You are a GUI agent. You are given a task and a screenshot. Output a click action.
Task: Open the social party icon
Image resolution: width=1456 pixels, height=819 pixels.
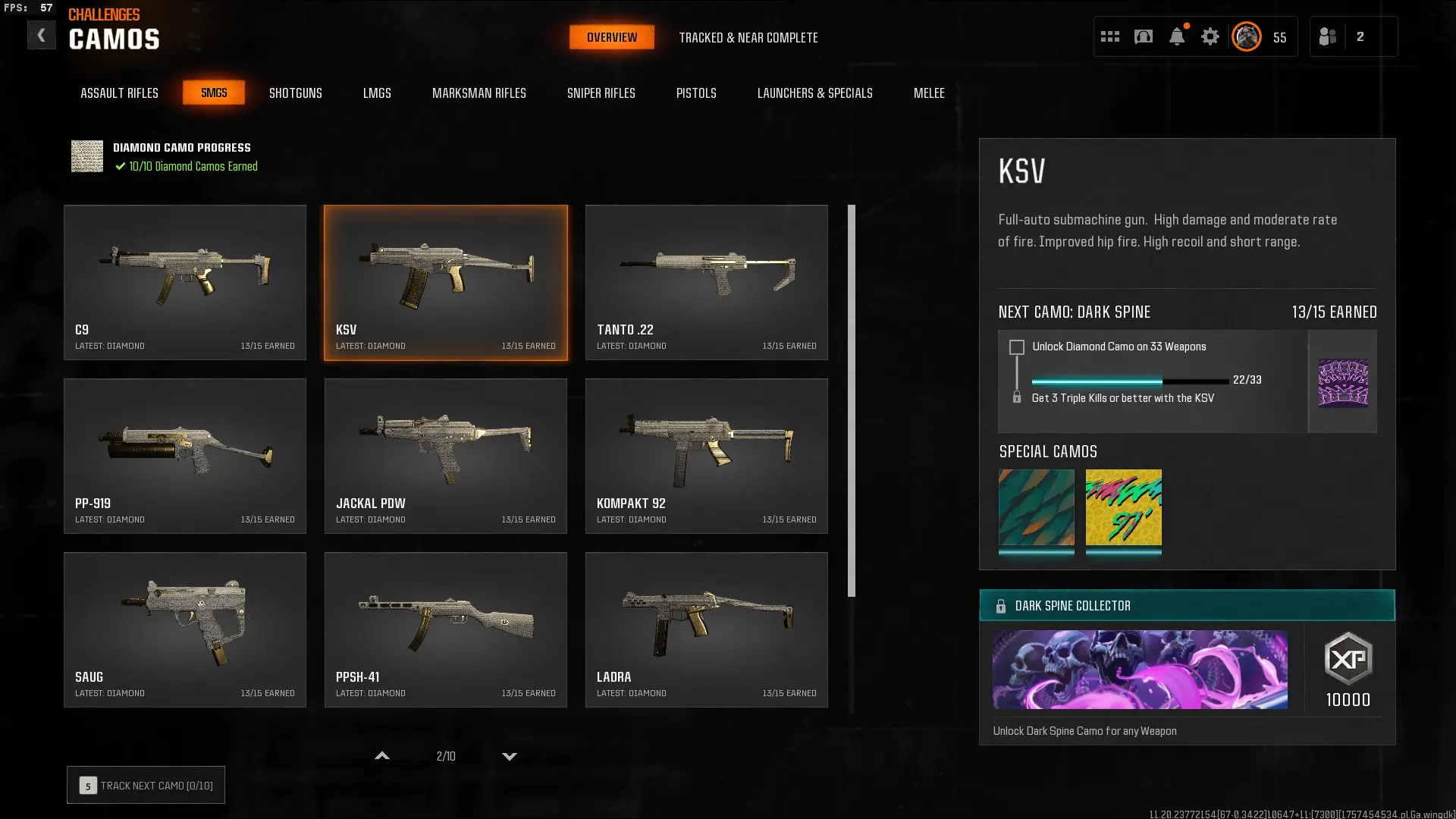[x=1327, y=36]
